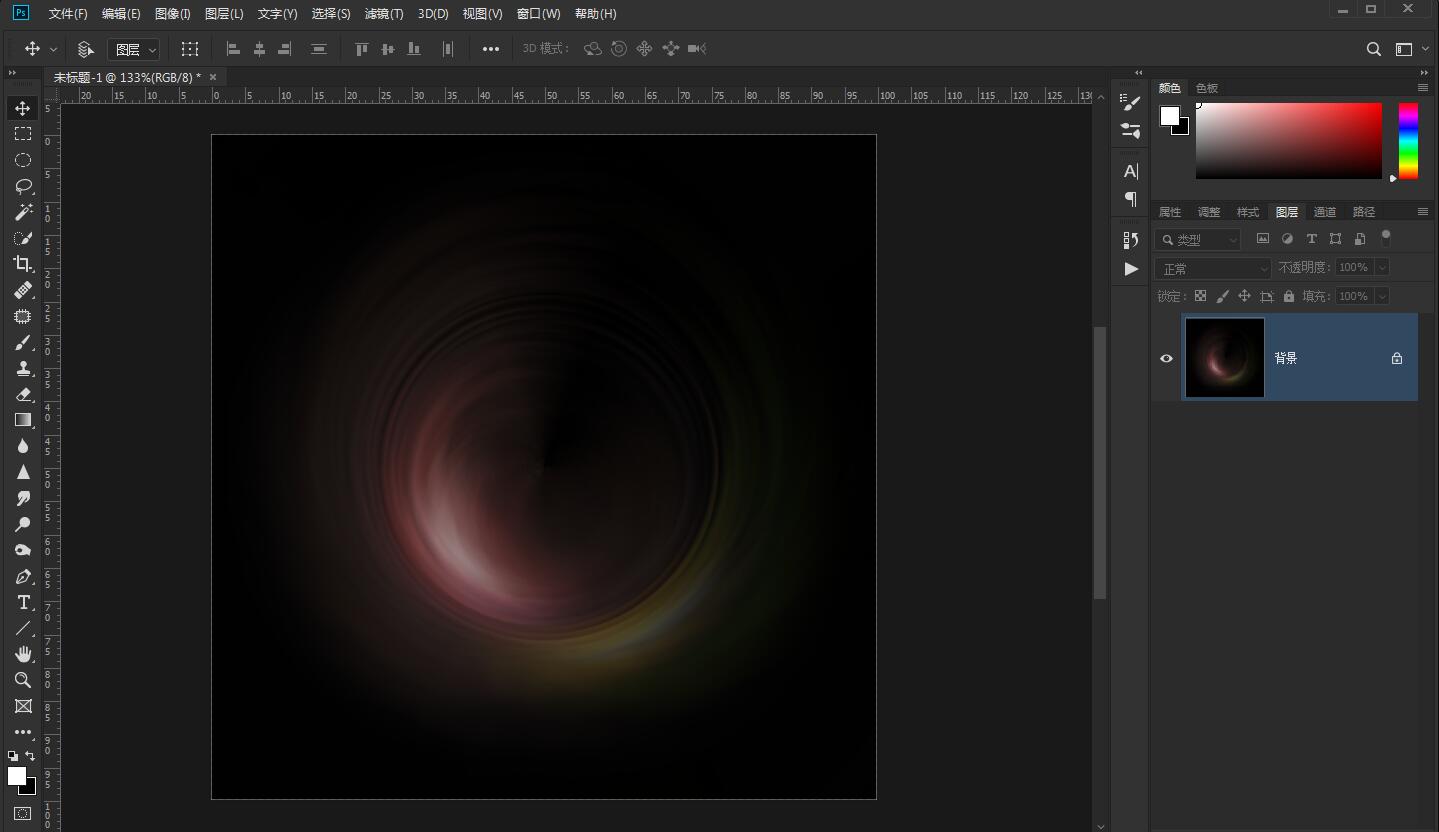Select the Lasso tool

click(23, 186)
